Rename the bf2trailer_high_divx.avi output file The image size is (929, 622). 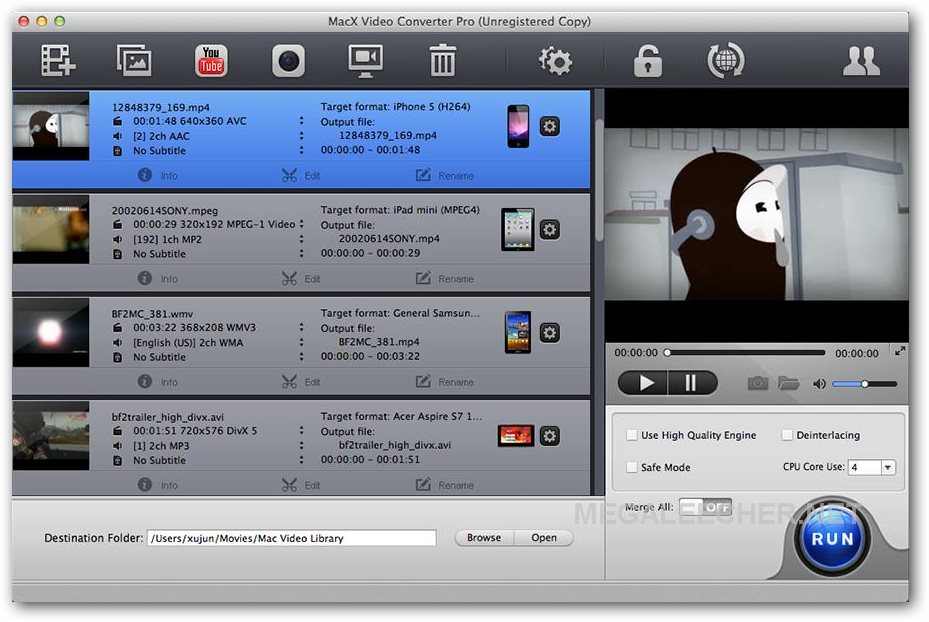pyautogui.click(x=445, y=485)
